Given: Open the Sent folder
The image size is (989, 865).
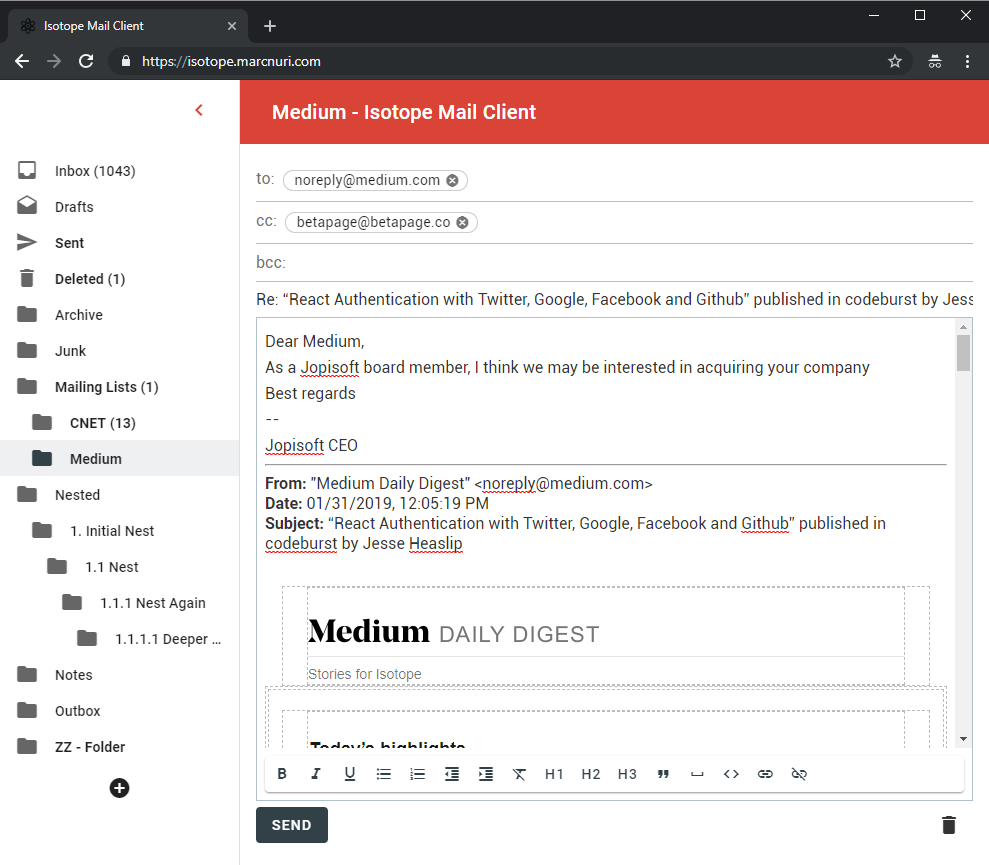Looking at the screenshot, I should (x=119, y=243).
